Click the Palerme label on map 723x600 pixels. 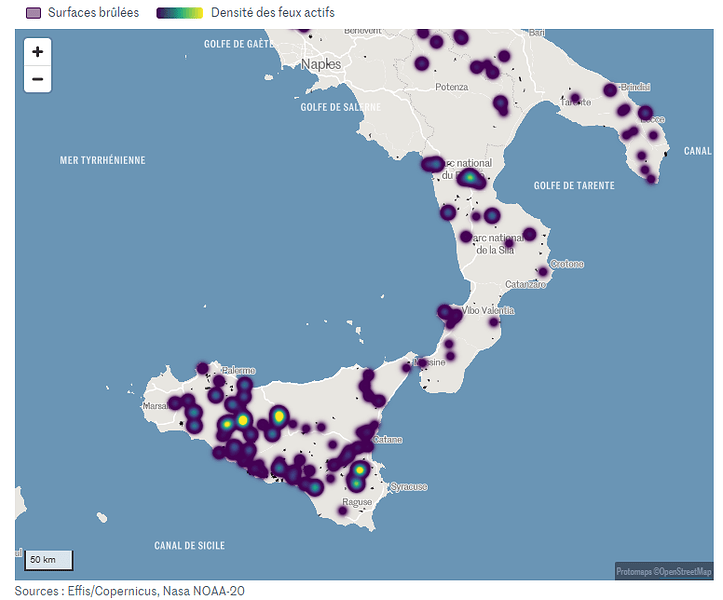click(x=238, y=370)
